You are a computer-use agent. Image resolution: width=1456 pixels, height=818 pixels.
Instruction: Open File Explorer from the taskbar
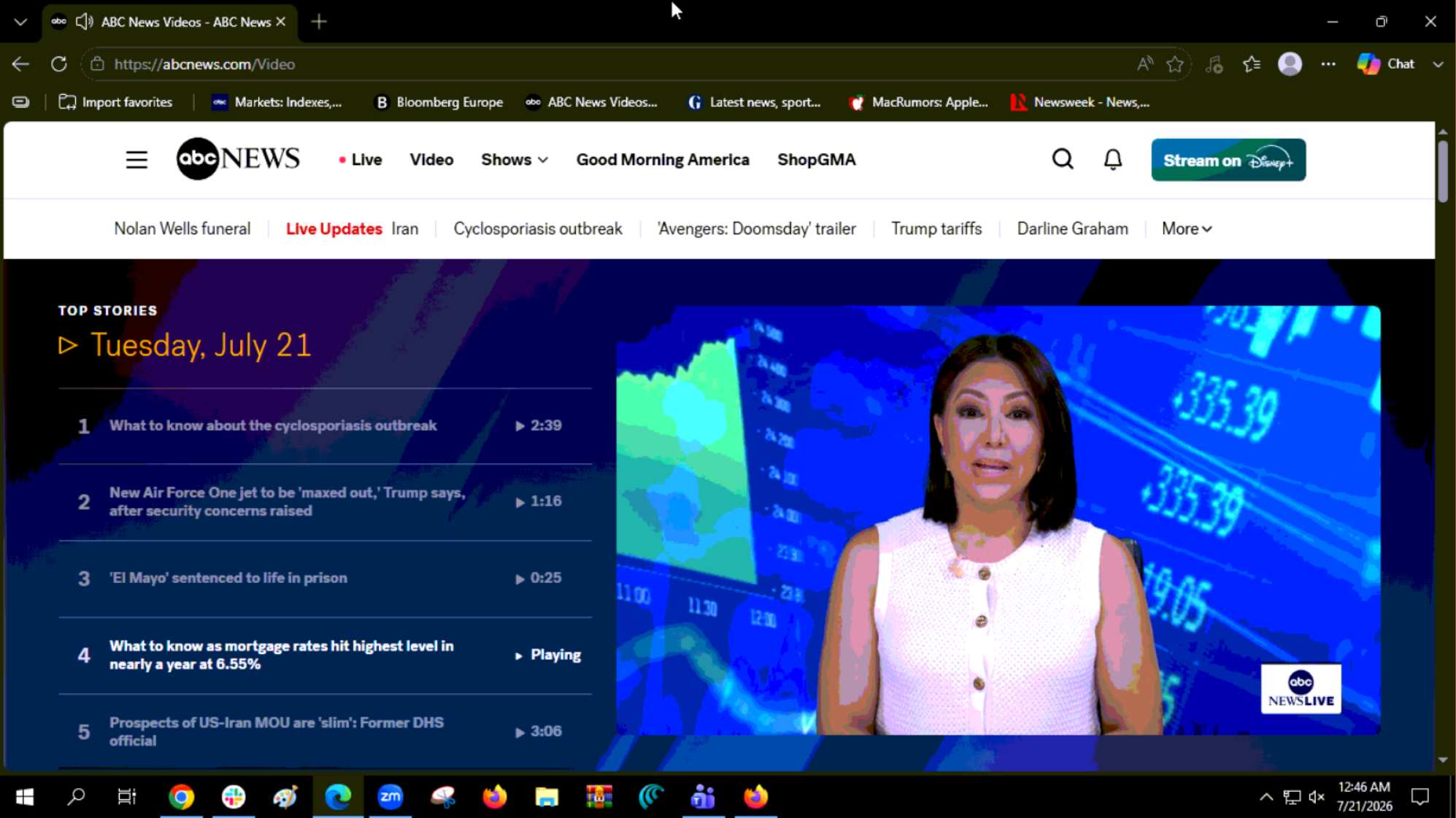(547, 797)
